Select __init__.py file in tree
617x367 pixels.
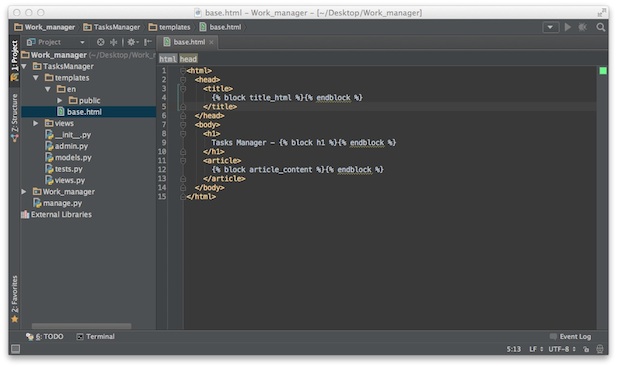point(68,135)
